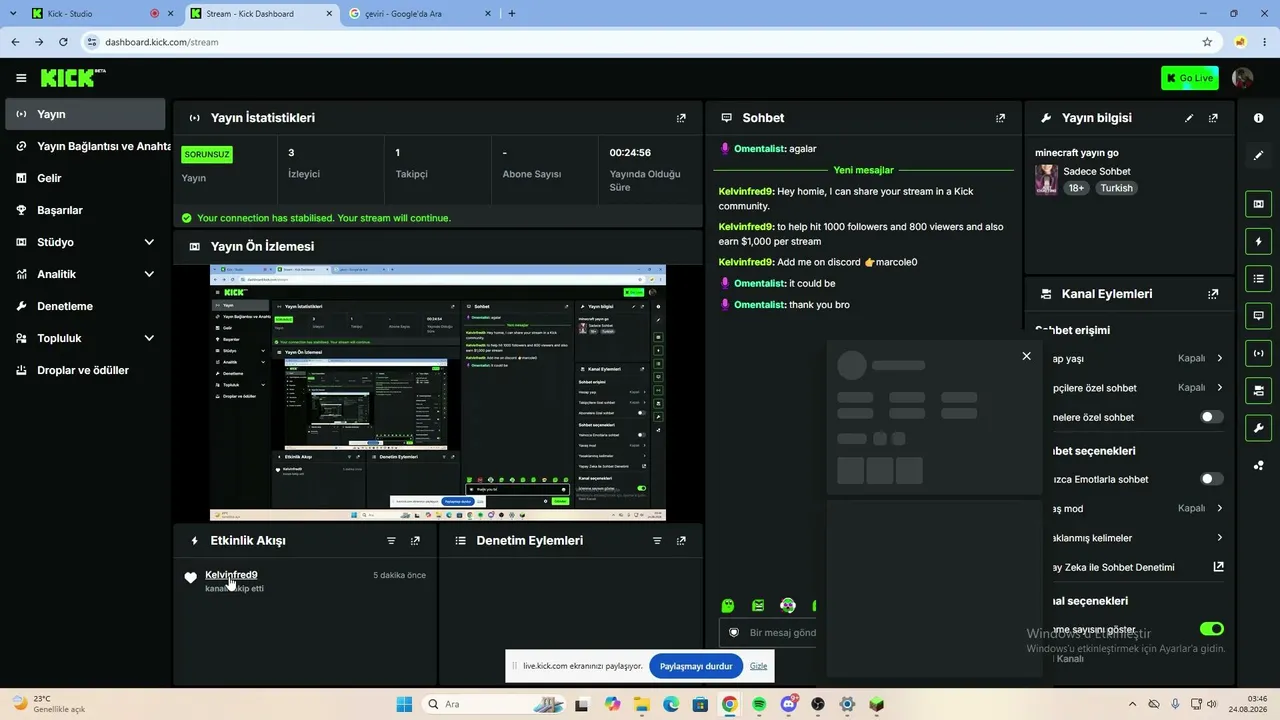
Task: Pop out the Yayın İstatistikleri panel
Action: (x=681, y=118)
